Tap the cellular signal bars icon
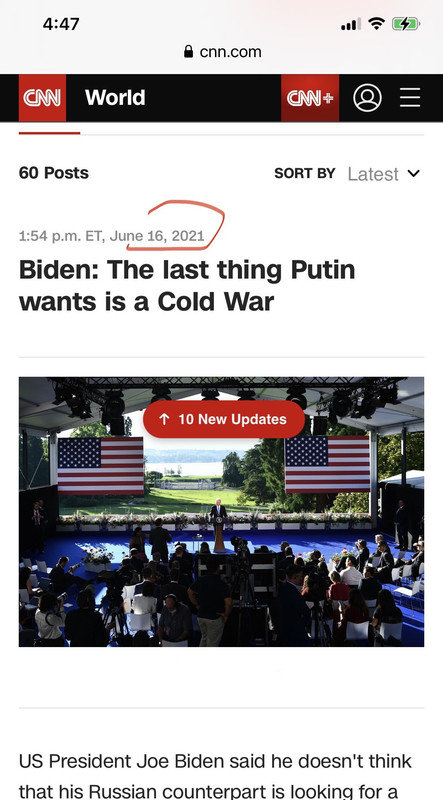 point(351,24)
